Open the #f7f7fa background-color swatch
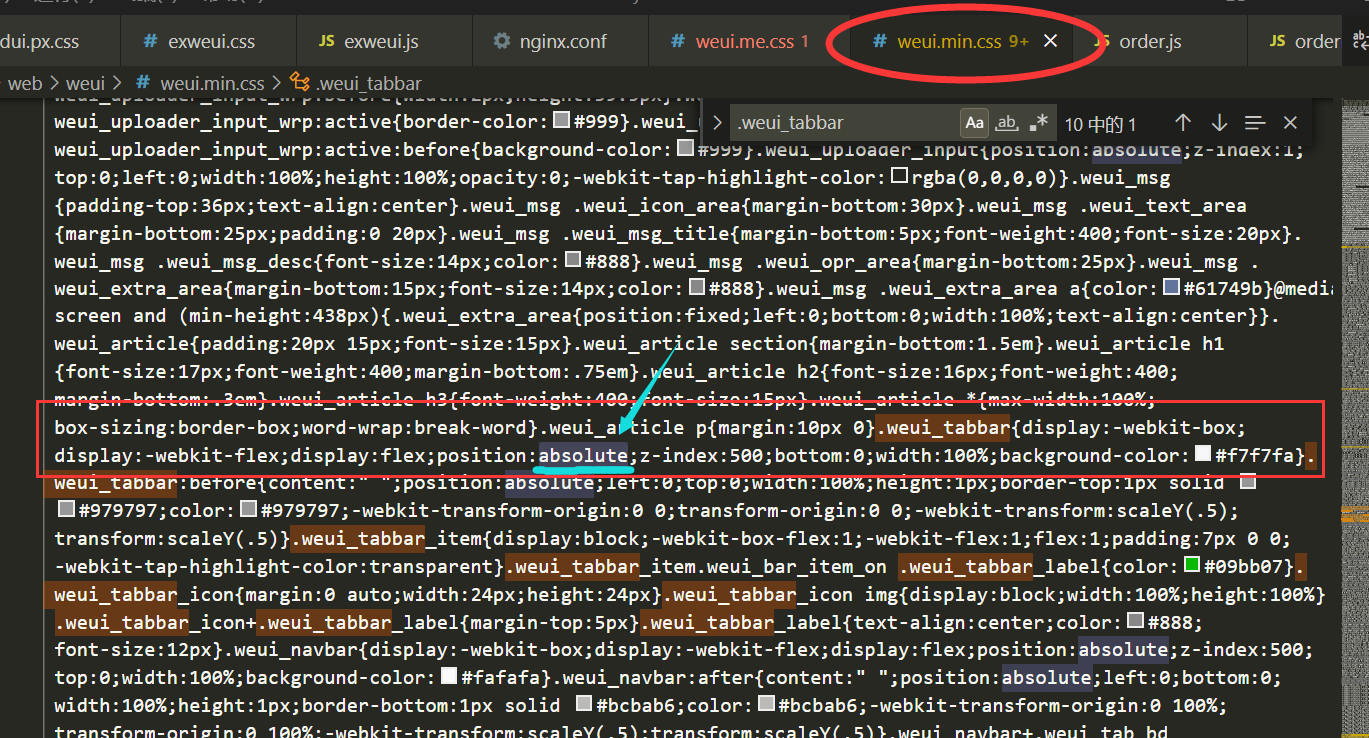 pyautogui.click(x=1203, y=454)
